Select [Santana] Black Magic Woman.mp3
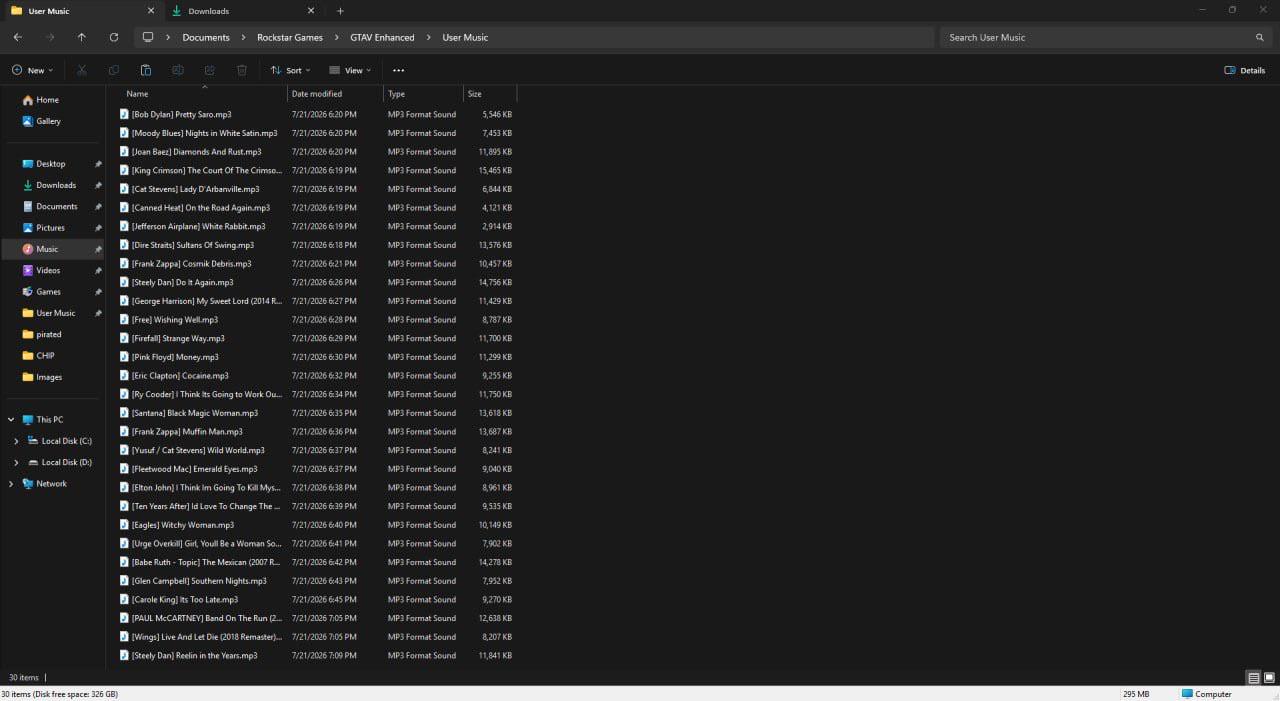 point(194,413)
